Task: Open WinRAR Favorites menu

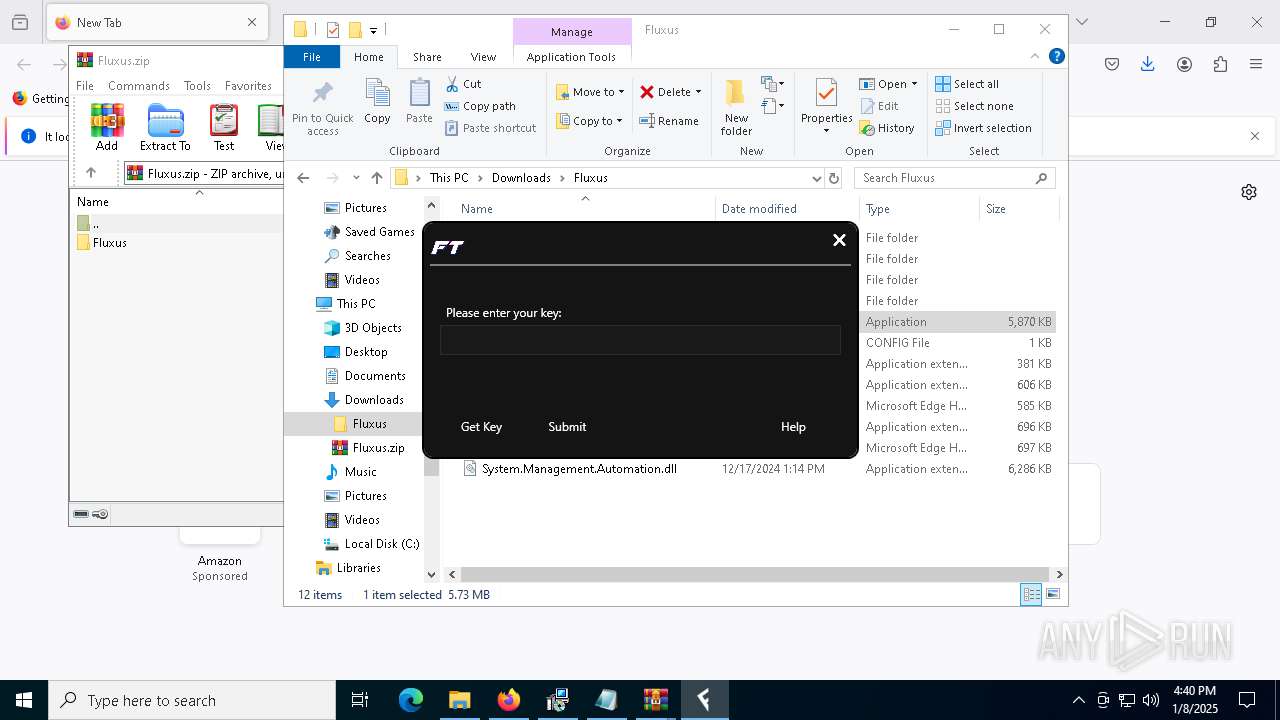Action: (248, 86)
